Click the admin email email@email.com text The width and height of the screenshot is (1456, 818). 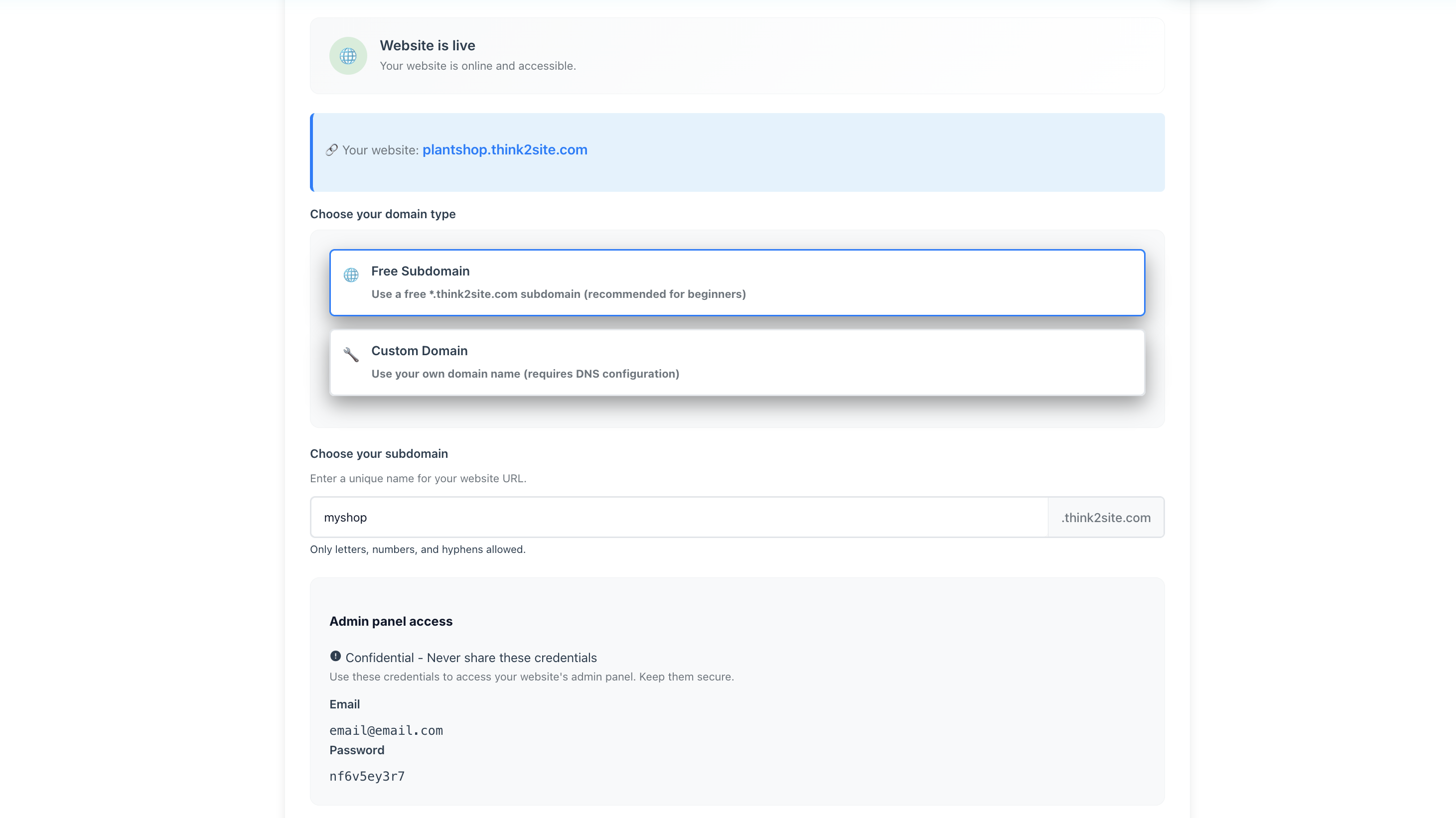(386, 730)
